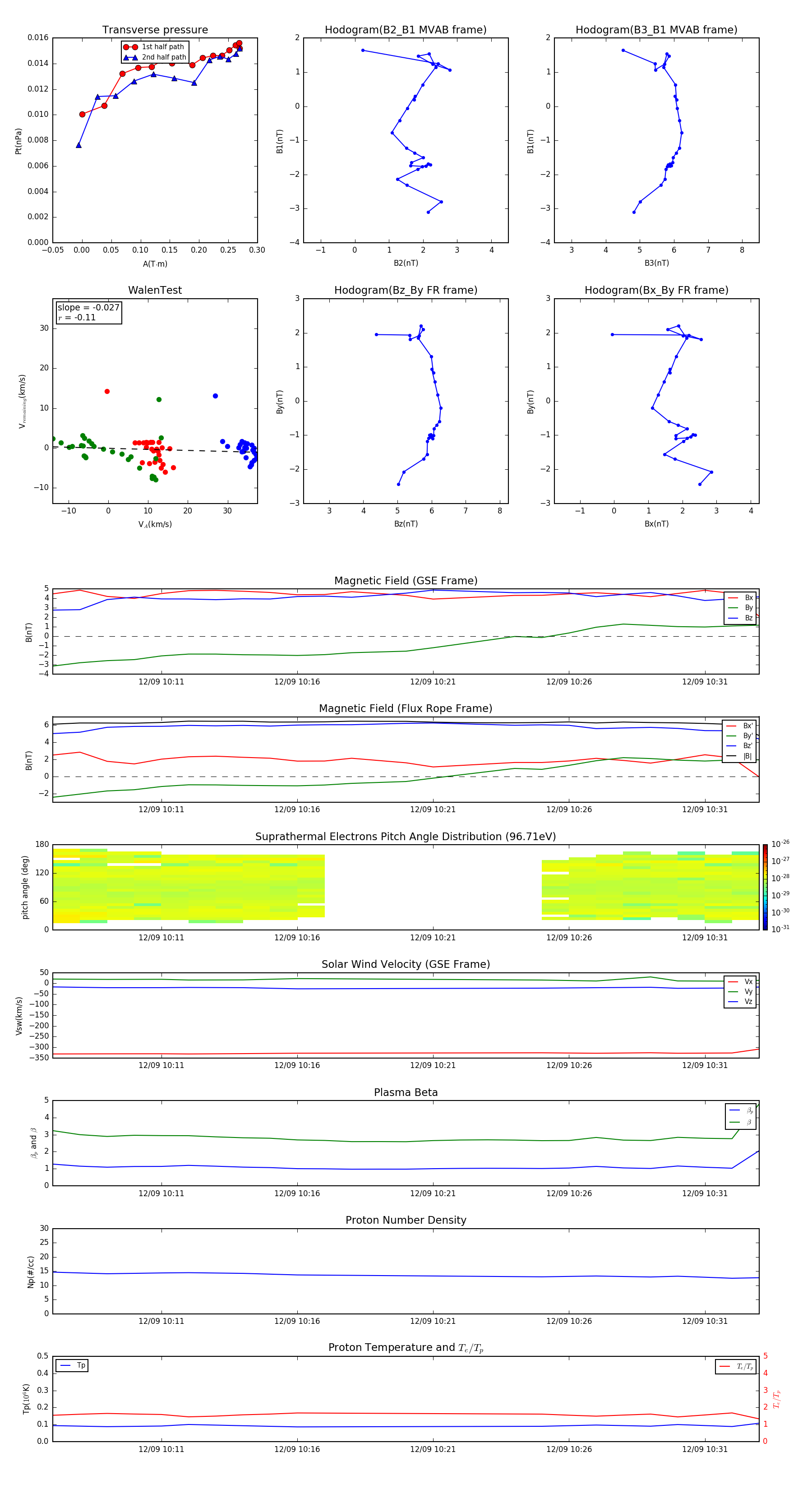Image resolution: width=812 pixels, height=1489 pixels.
Task: Select the "1st half path" legend entry
Action: (x=154, y=47)
